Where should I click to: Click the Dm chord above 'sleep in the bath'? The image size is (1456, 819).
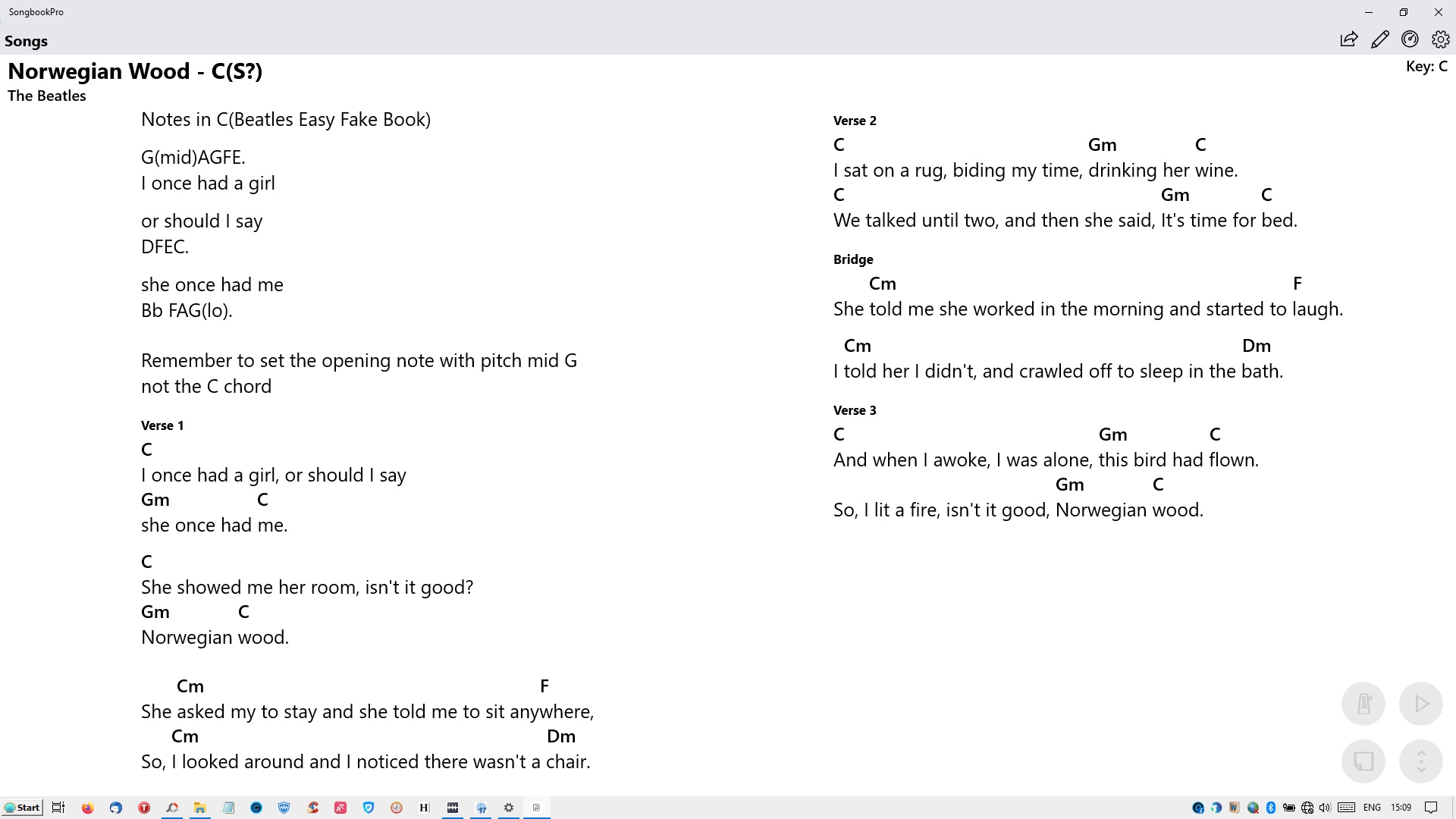coord(1257,346)
